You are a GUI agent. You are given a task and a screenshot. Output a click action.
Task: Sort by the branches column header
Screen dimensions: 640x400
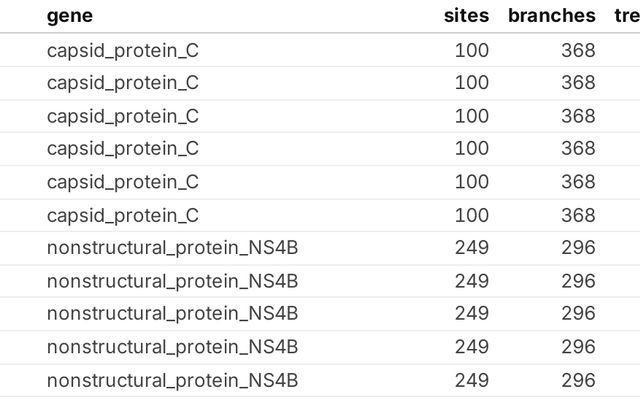(x=551, y=15)
